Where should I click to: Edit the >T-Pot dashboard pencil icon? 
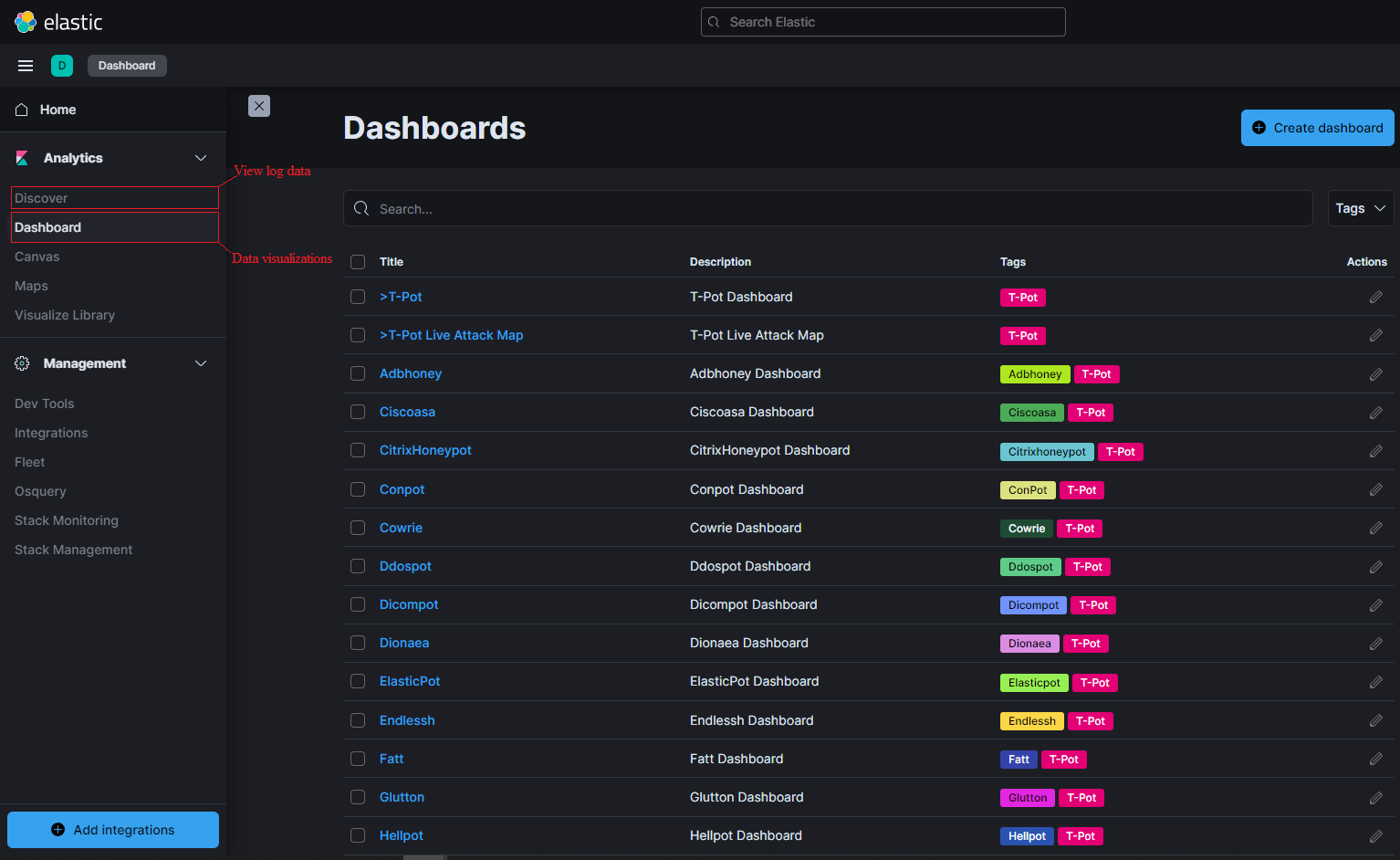pos(1376,297)
